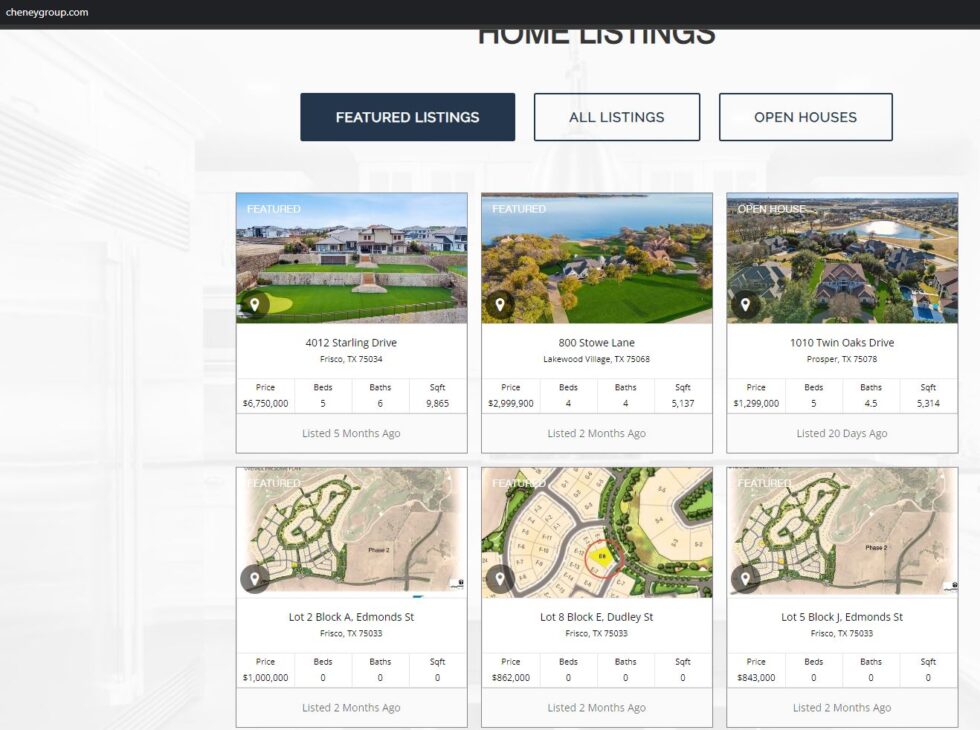Open the 800 Stowe Lane listing title
Viewport: 980px width, 730px height.
(x=596, y=343)
